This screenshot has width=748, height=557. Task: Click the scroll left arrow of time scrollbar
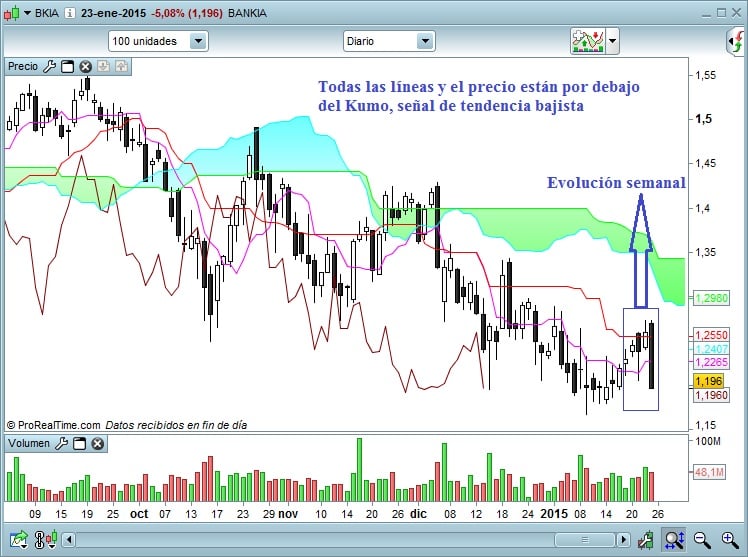(x=69, y=540)
